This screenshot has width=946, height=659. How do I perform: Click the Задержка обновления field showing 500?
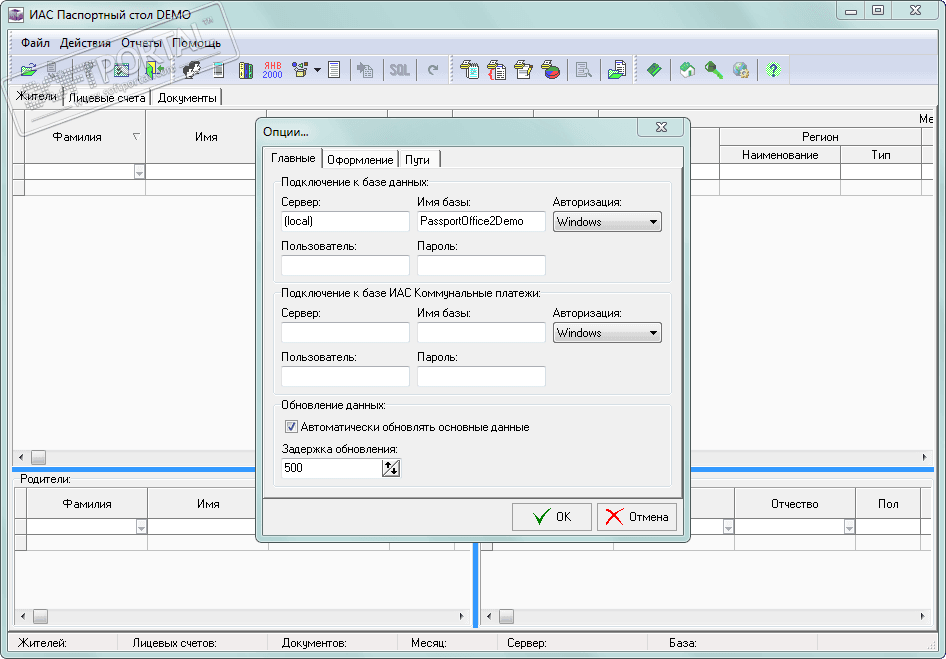(331, 468)
